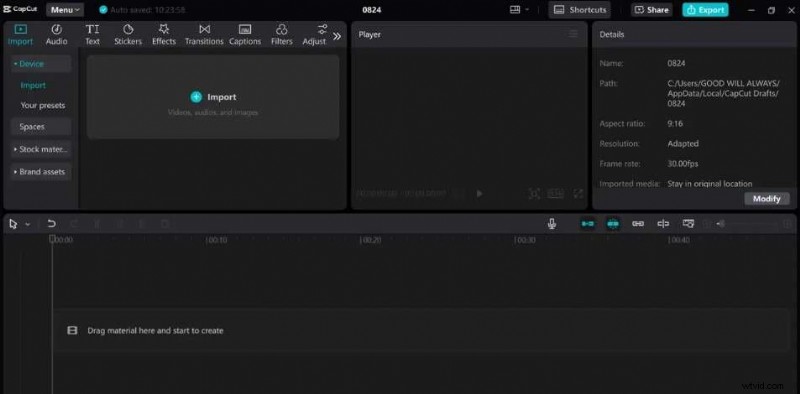Select Your presets in sidebar
The height and width of the screenshot is (394, 800).
tap(43, 105)
